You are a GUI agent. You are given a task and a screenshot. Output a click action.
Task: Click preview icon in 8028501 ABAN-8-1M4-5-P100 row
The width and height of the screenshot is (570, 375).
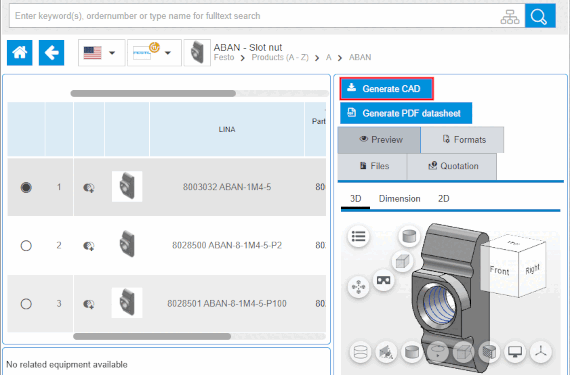pos(89,304)
